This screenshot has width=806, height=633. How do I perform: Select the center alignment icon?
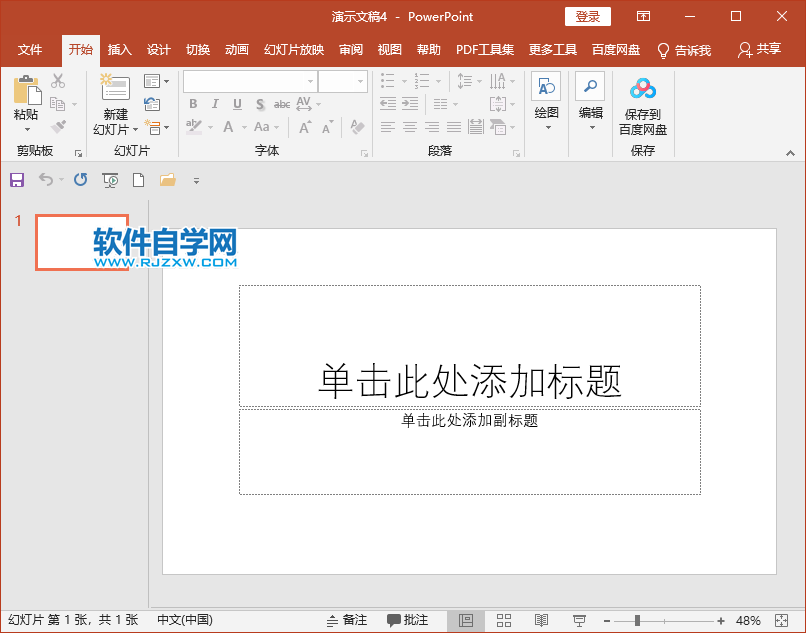pyautogui.click(x=410, y=127)
